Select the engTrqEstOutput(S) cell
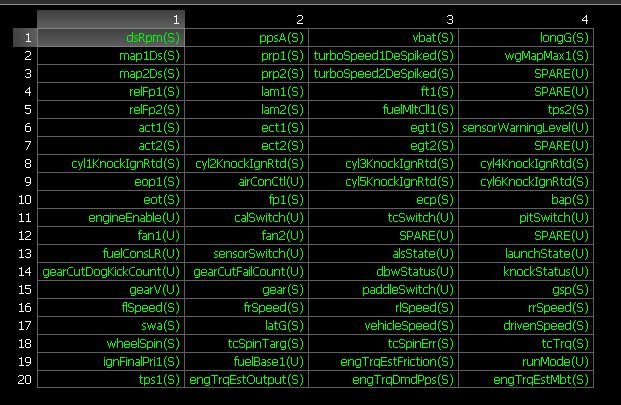 (246, 379)
